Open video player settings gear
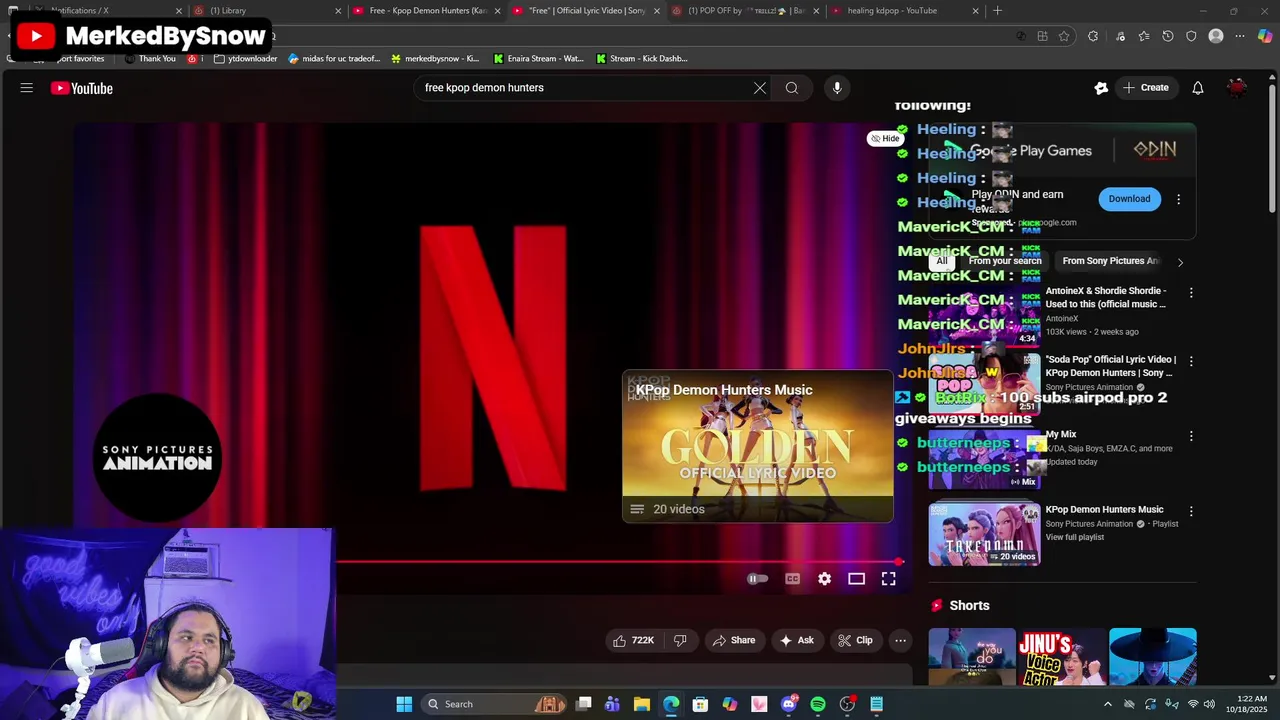Screen dimensions: 1280x720 pos(824,578)
